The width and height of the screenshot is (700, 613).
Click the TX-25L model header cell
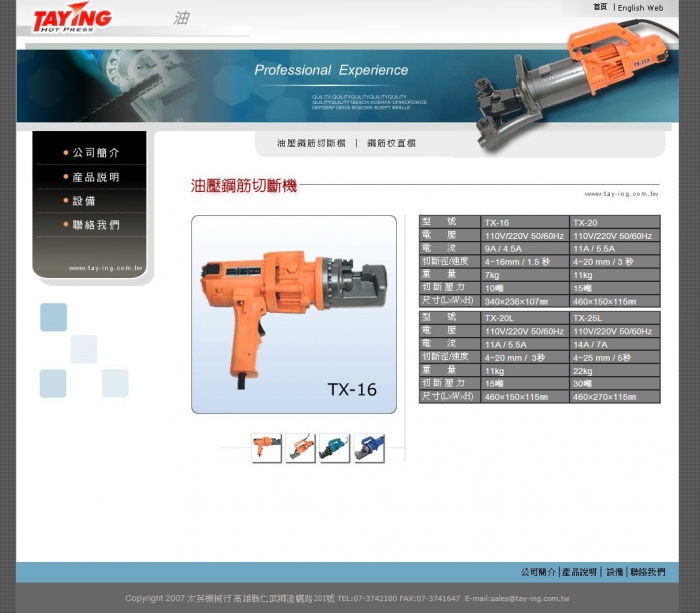615,318
